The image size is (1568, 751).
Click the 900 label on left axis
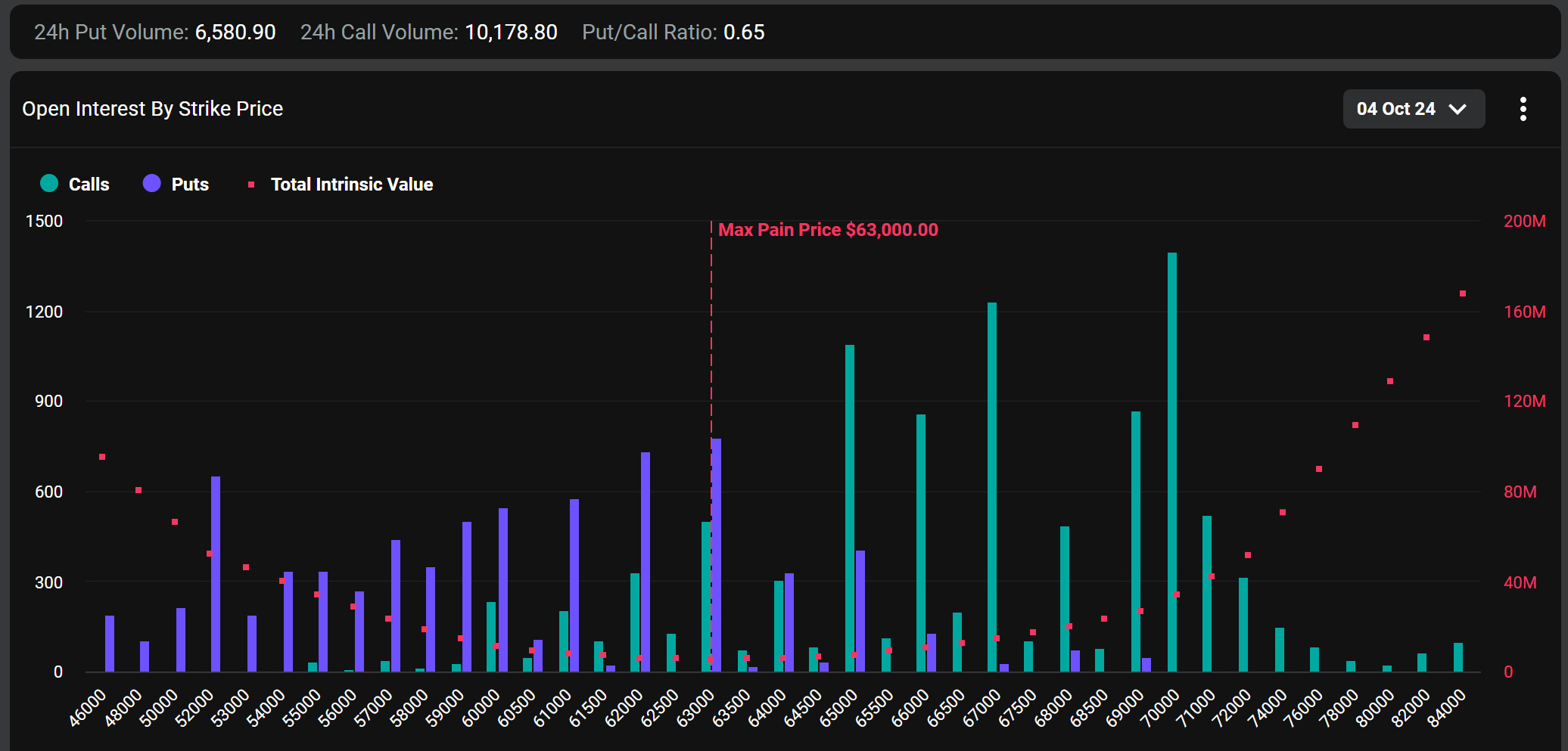[48, 401]
